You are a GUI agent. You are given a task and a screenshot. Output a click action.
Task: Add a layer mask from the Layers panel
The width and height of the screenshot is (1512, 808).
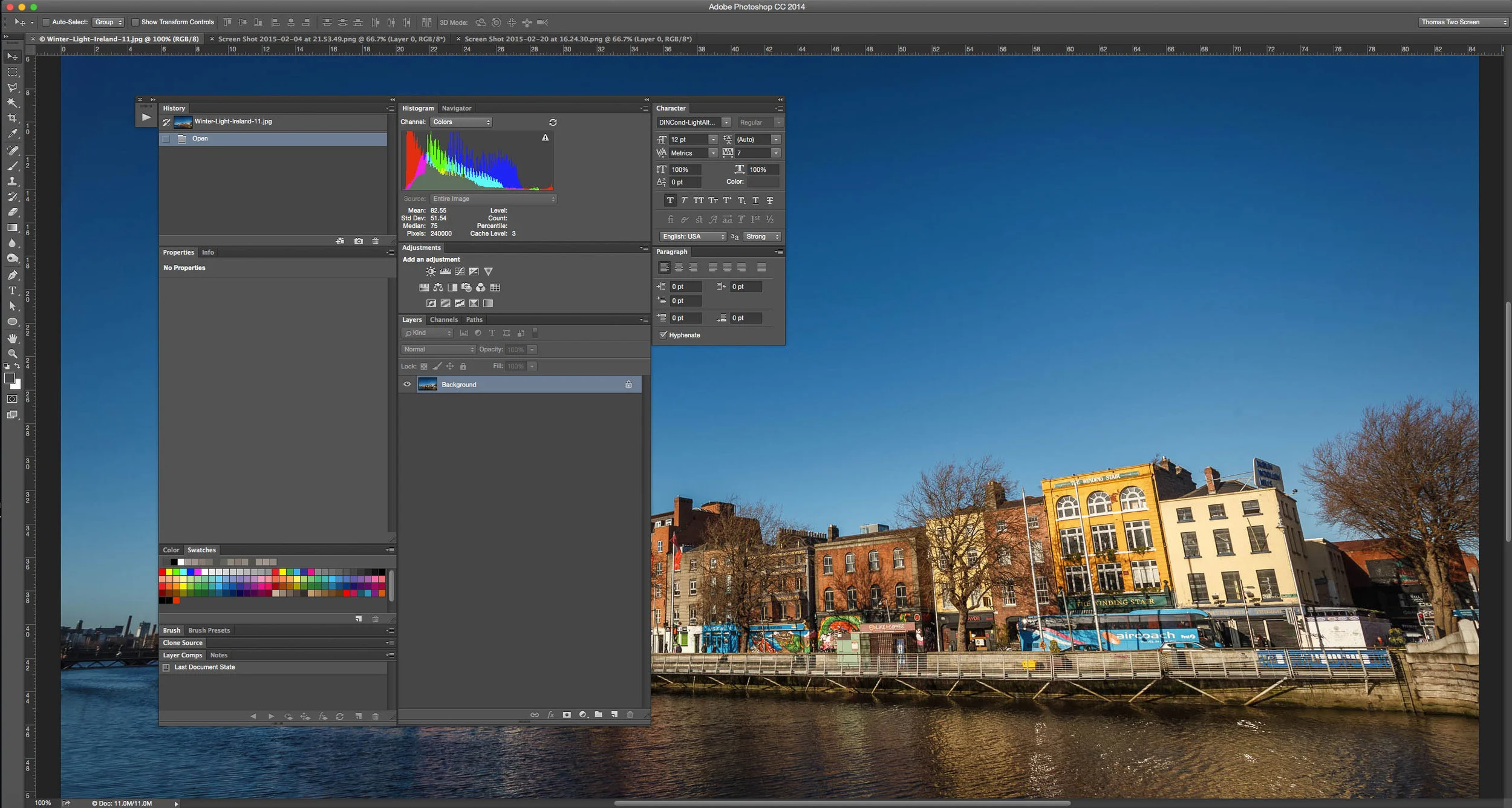[567, 714]
